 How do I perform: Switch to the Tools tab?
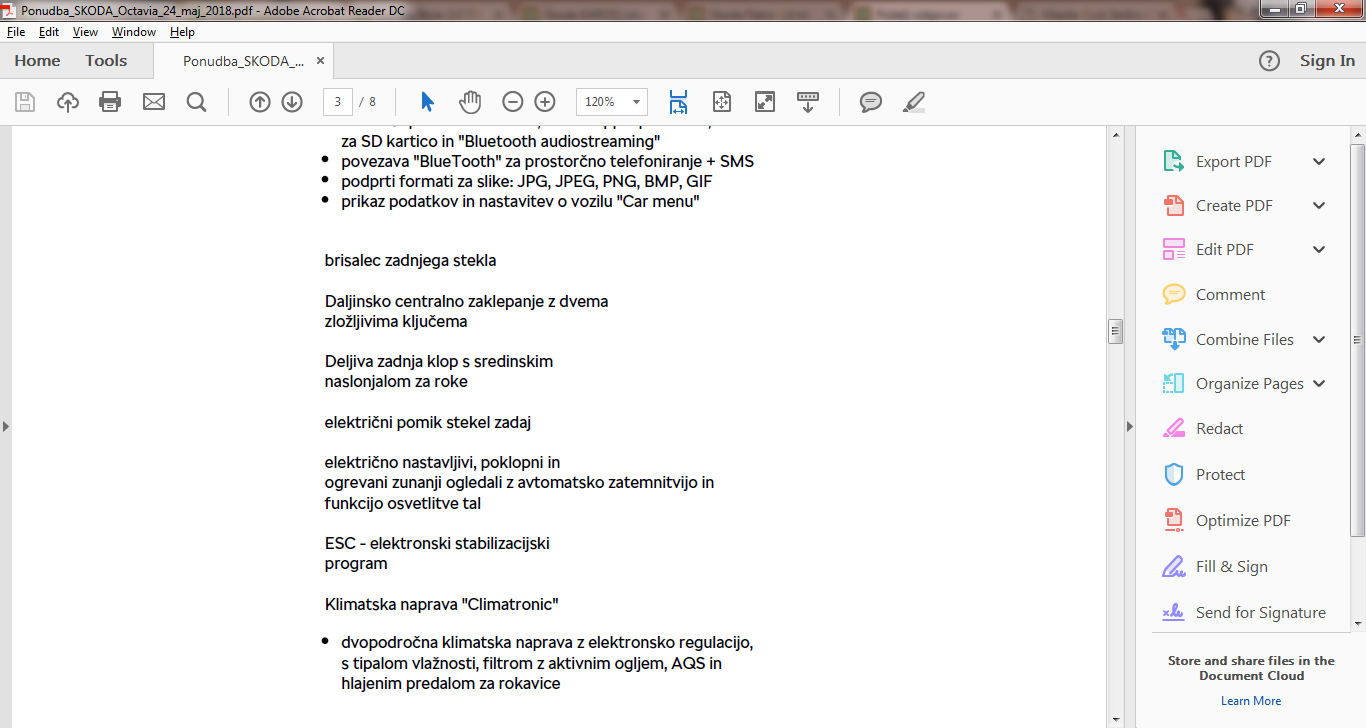(106, 61)
